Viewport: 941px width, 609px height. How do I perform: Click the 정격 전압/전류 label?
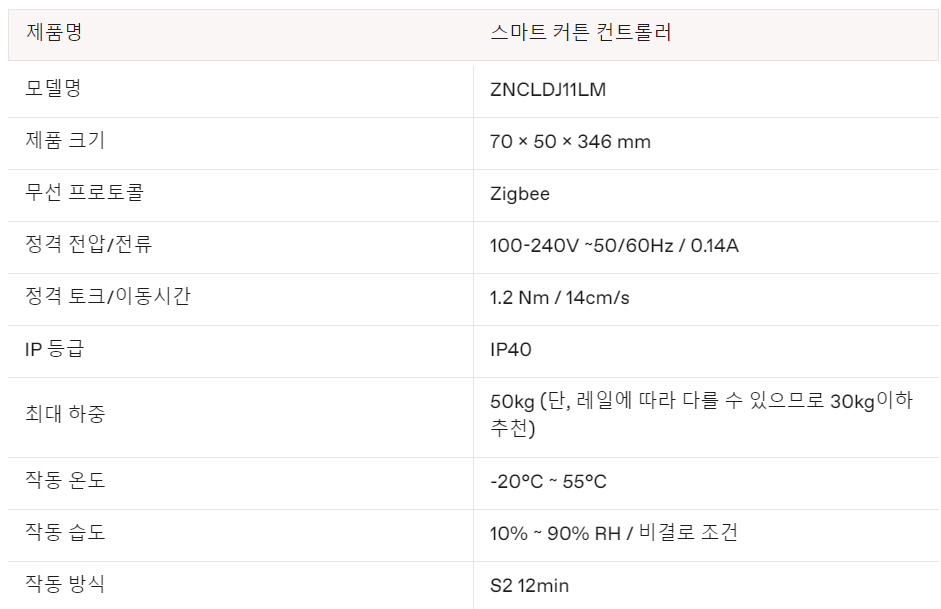(x=89, y=244)
